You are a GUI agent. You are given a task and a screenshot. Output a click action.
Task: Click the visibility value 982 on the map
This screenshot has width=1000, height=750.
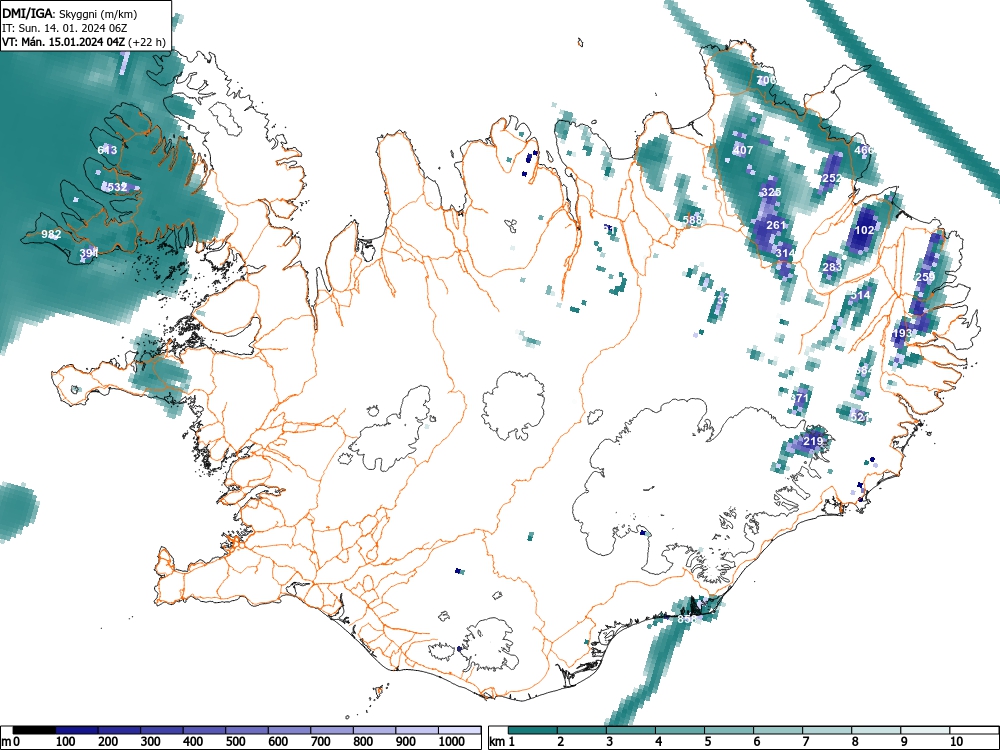51,234
